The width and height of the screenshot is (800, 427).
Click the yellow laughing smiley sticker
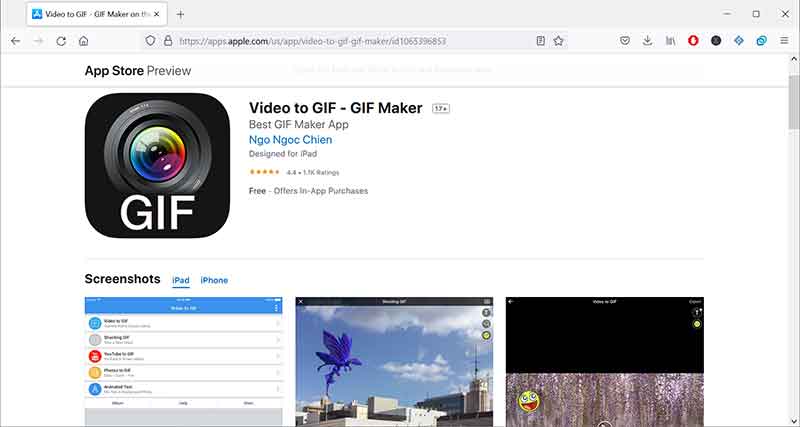pos(529,401)
